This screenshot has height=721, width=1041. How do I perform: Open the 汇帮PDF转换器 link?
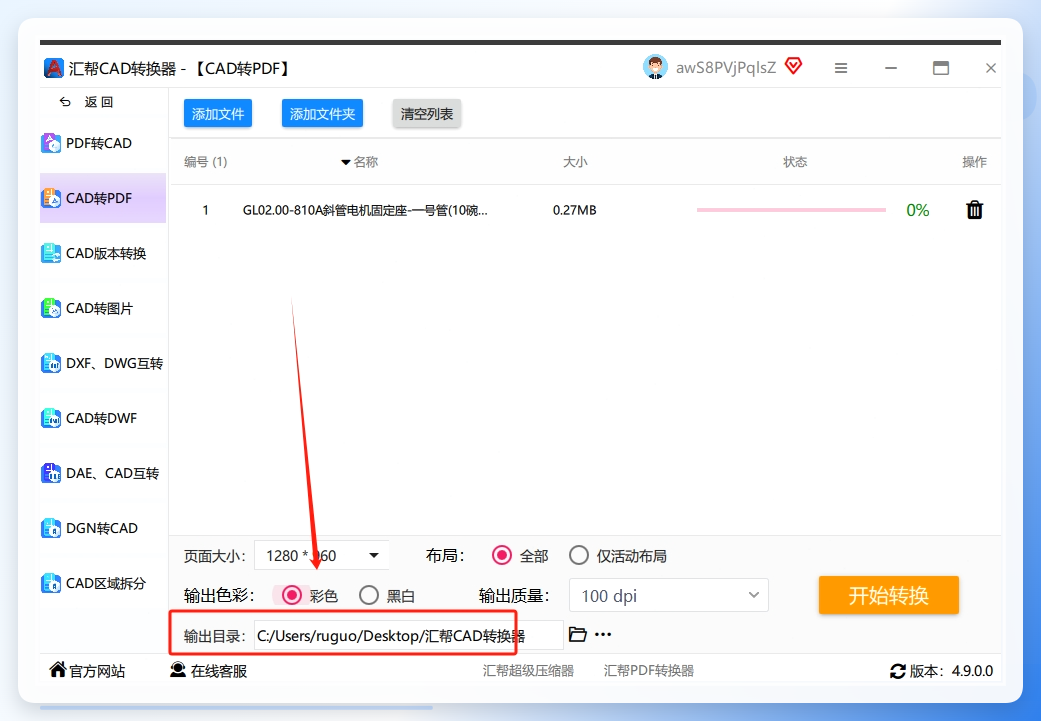click(649, 671)
